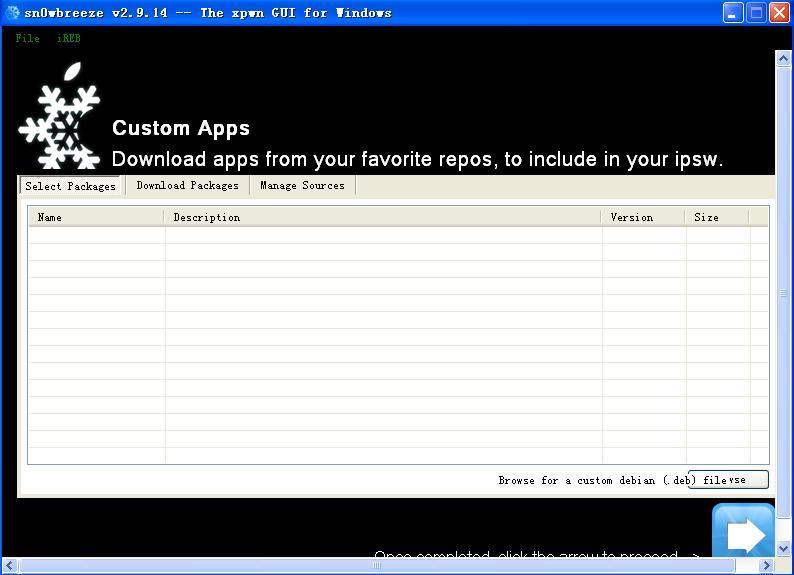Click the horizontal scrollbar right arrow
Screen dimensions: 794x575
(767, 565)
